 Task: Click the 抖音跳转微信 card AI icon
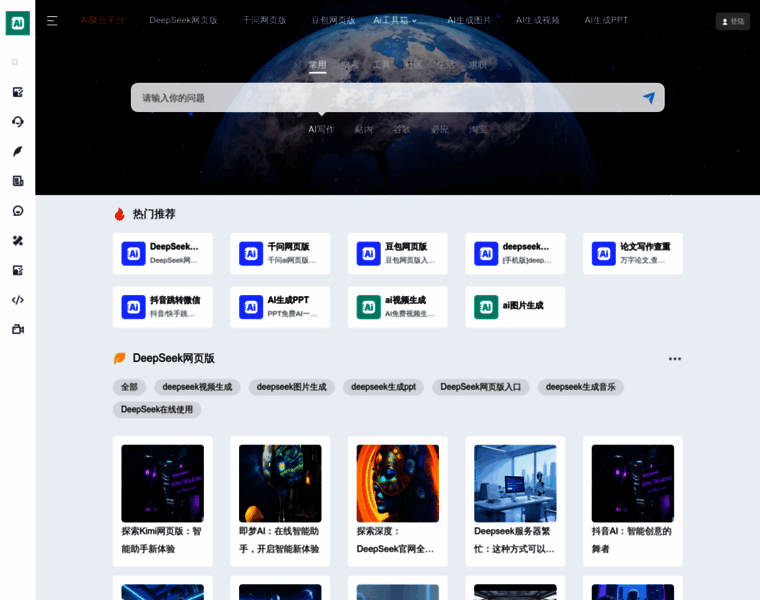pos(133,307)
